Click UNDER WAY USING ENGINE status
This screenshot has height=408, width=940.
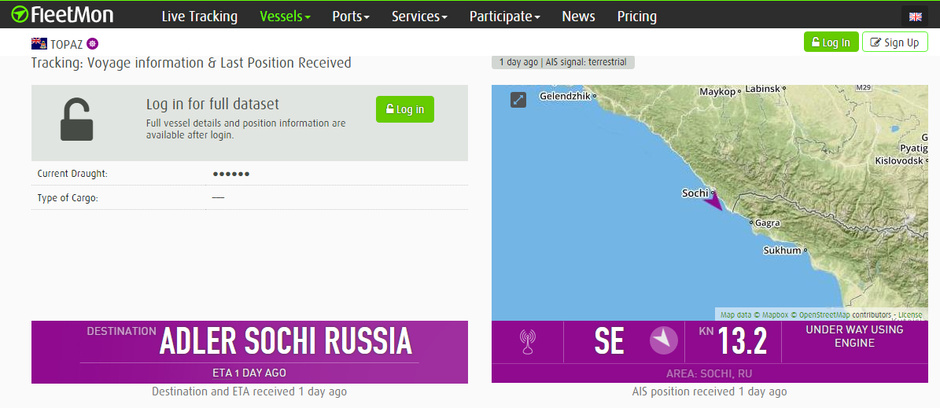pyautogui.click(x=854, y=336)
